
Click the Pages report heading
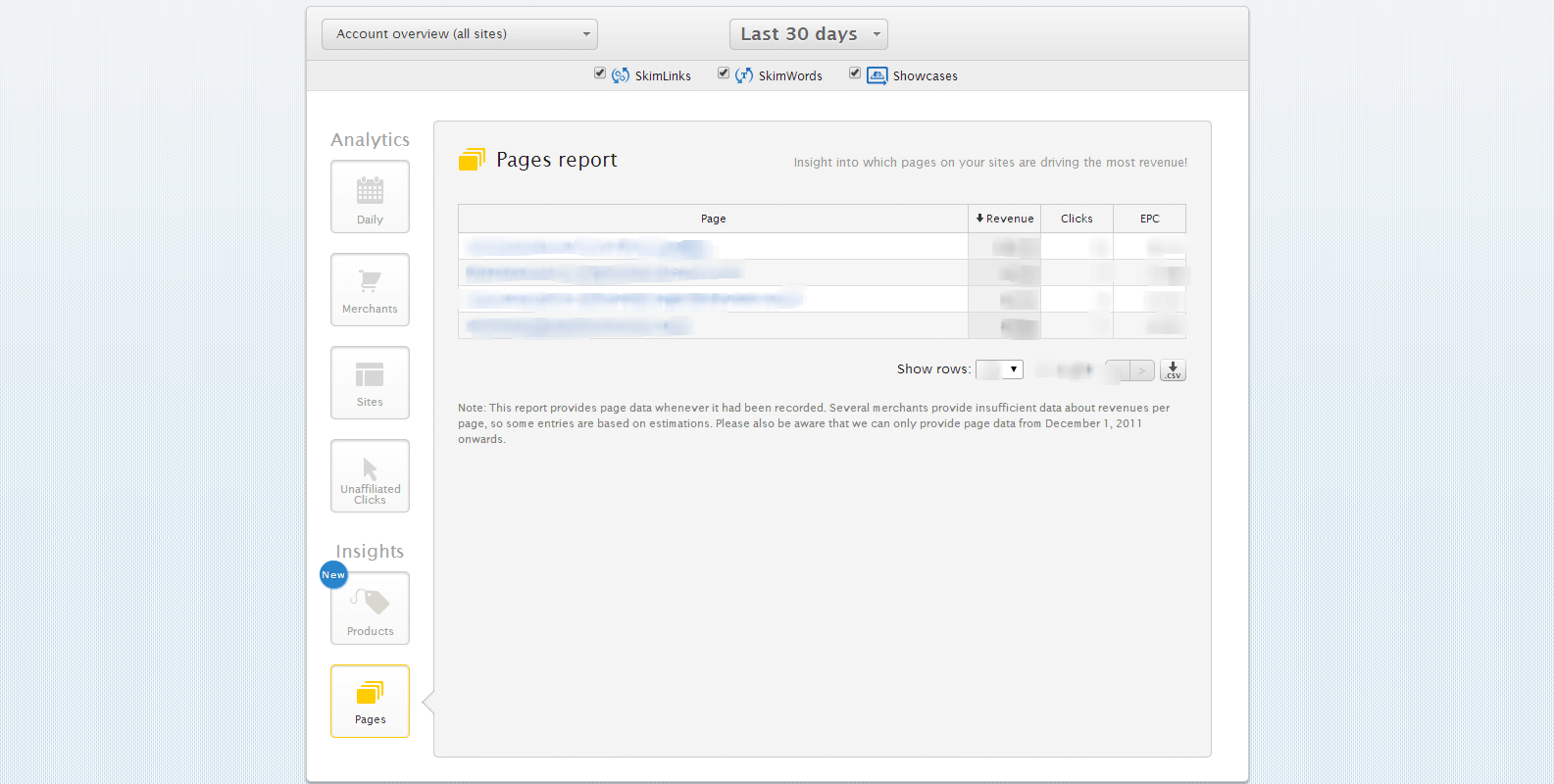557,160
